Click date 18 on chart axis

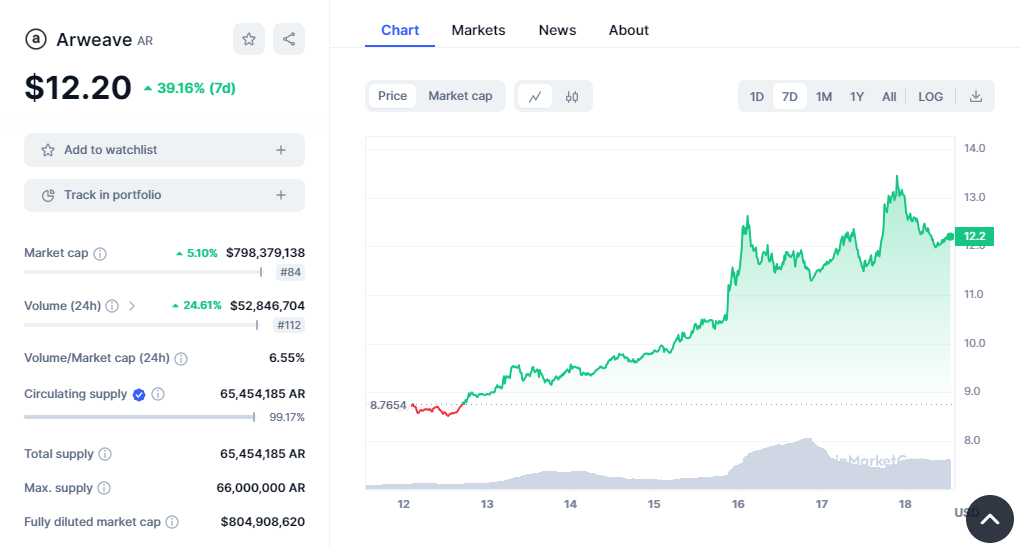point(905,504)
